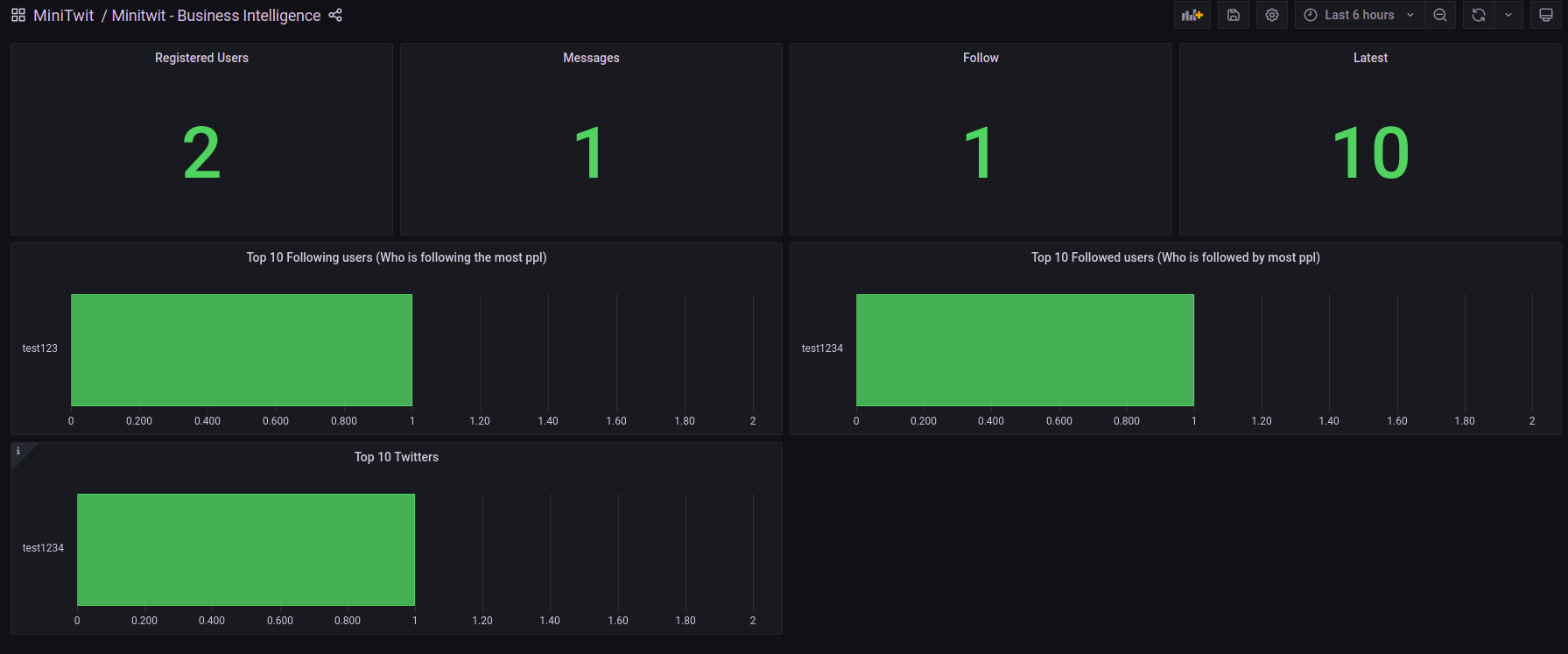The height and width of the screenshot is (654, 1568).
Task: Click the 0.600 axis tick in Following users chart
Action: point(276,421)
